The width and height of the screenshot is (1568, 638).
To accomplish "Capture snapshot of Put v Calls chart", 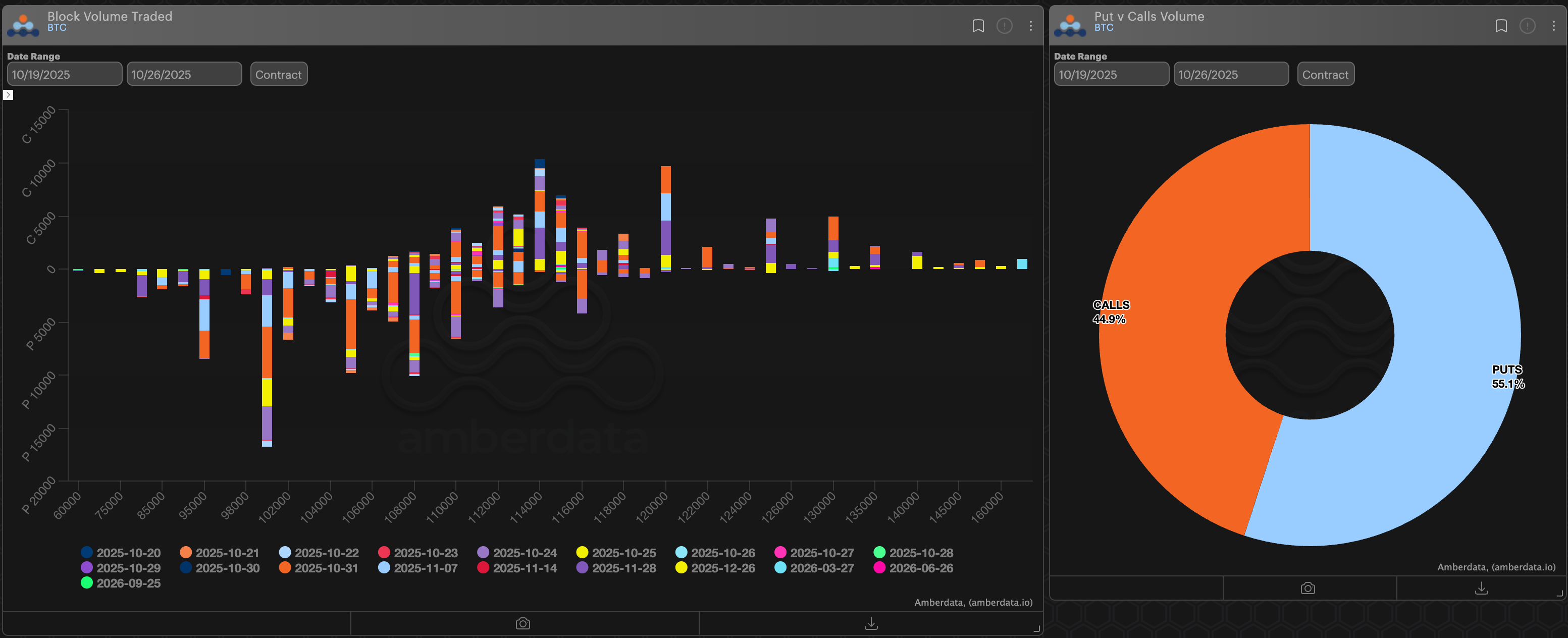I will [1308, 588].
